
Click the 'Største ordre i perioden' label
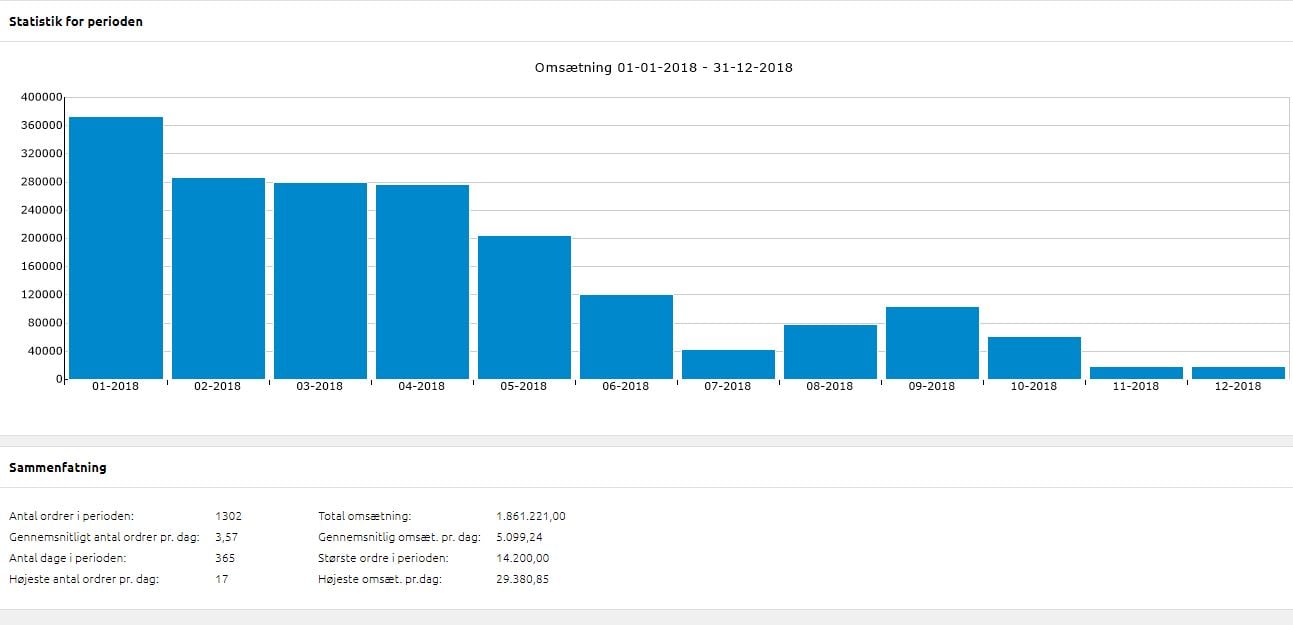(x=383, y=558)
